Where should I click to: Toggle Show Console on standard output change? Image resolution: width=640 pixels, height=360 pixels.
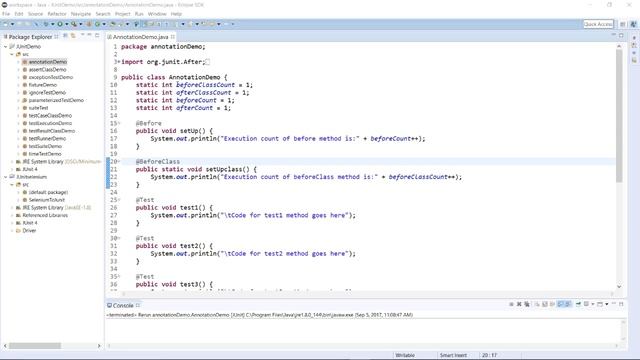pos(561,304)
